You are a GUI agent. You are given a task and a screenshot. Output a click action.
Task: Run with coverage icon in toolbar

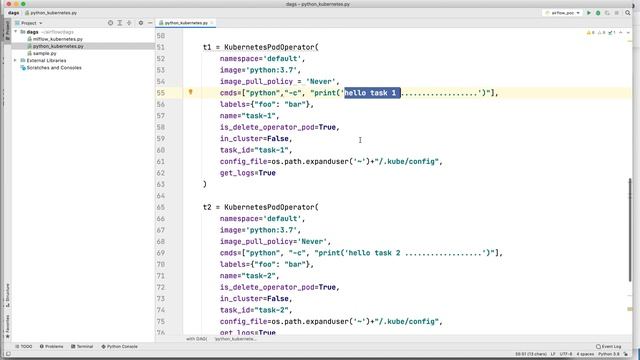[x=607, y=13]
